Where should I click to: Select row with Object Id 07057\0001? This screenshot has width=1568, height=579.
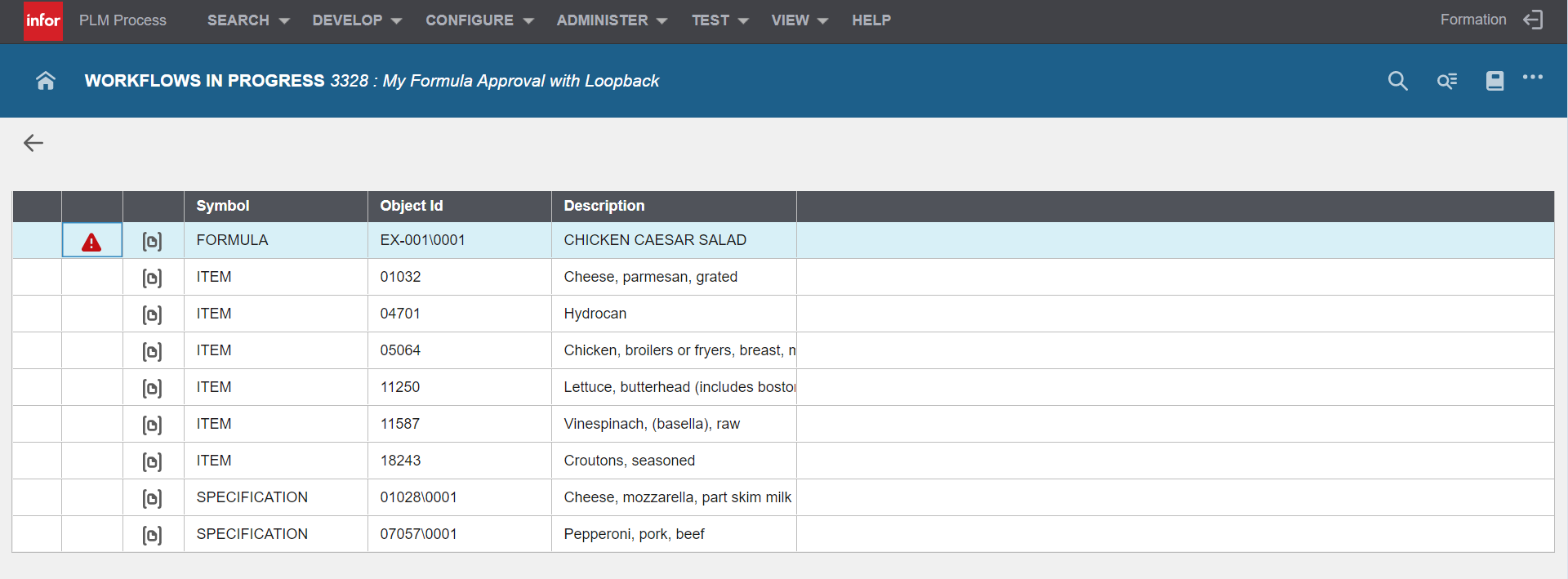point(418,534)
